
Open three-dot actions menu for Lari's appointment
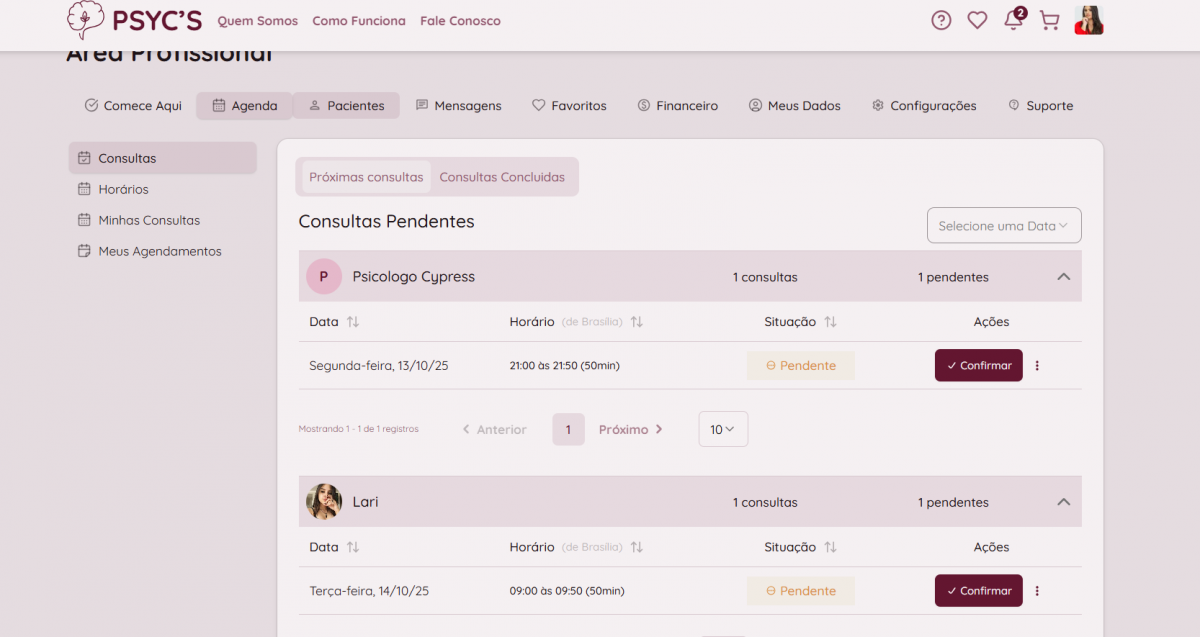pyautogui.click(x=1037, y=591)
